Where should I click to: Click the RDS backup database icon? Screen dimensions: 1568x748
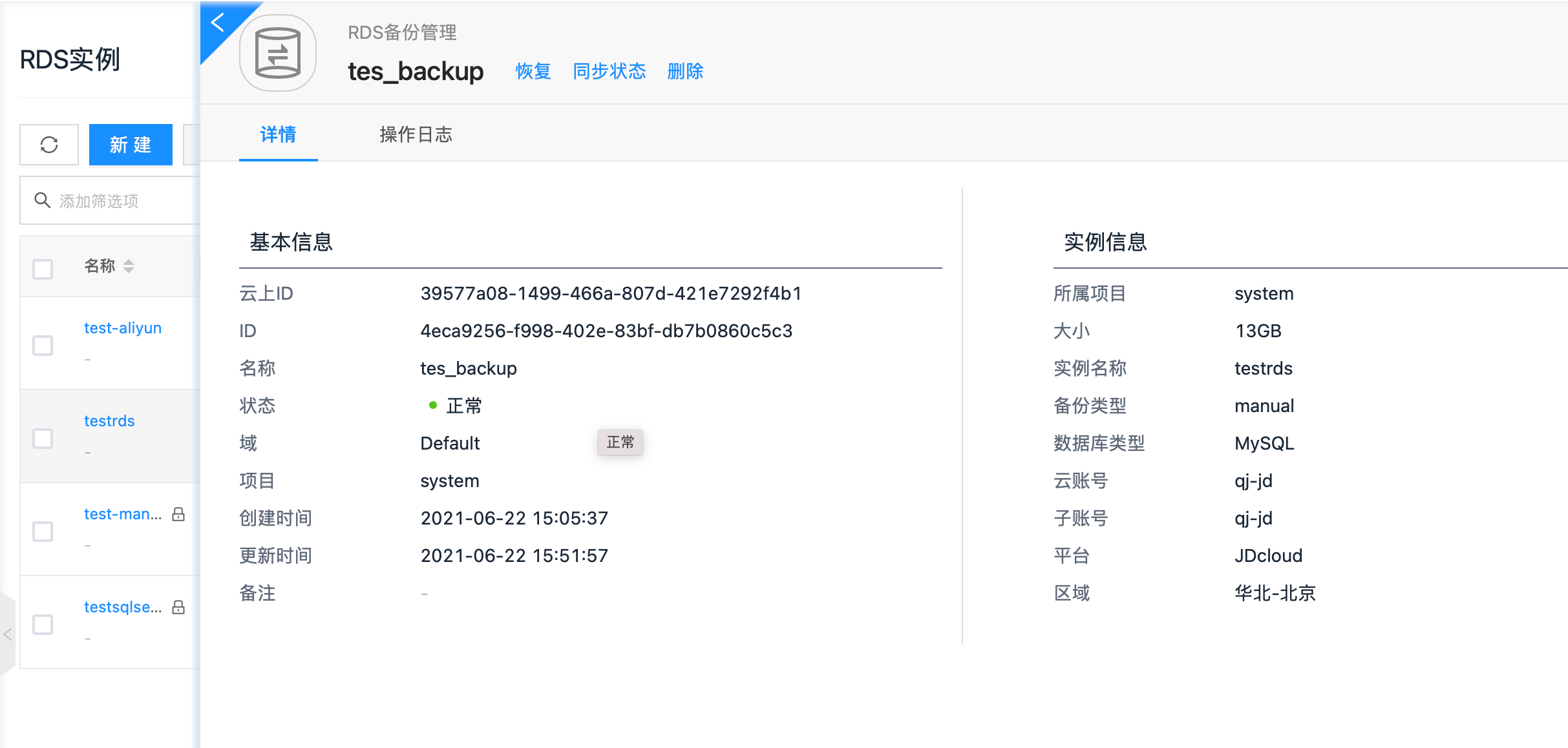coord(278,54)
